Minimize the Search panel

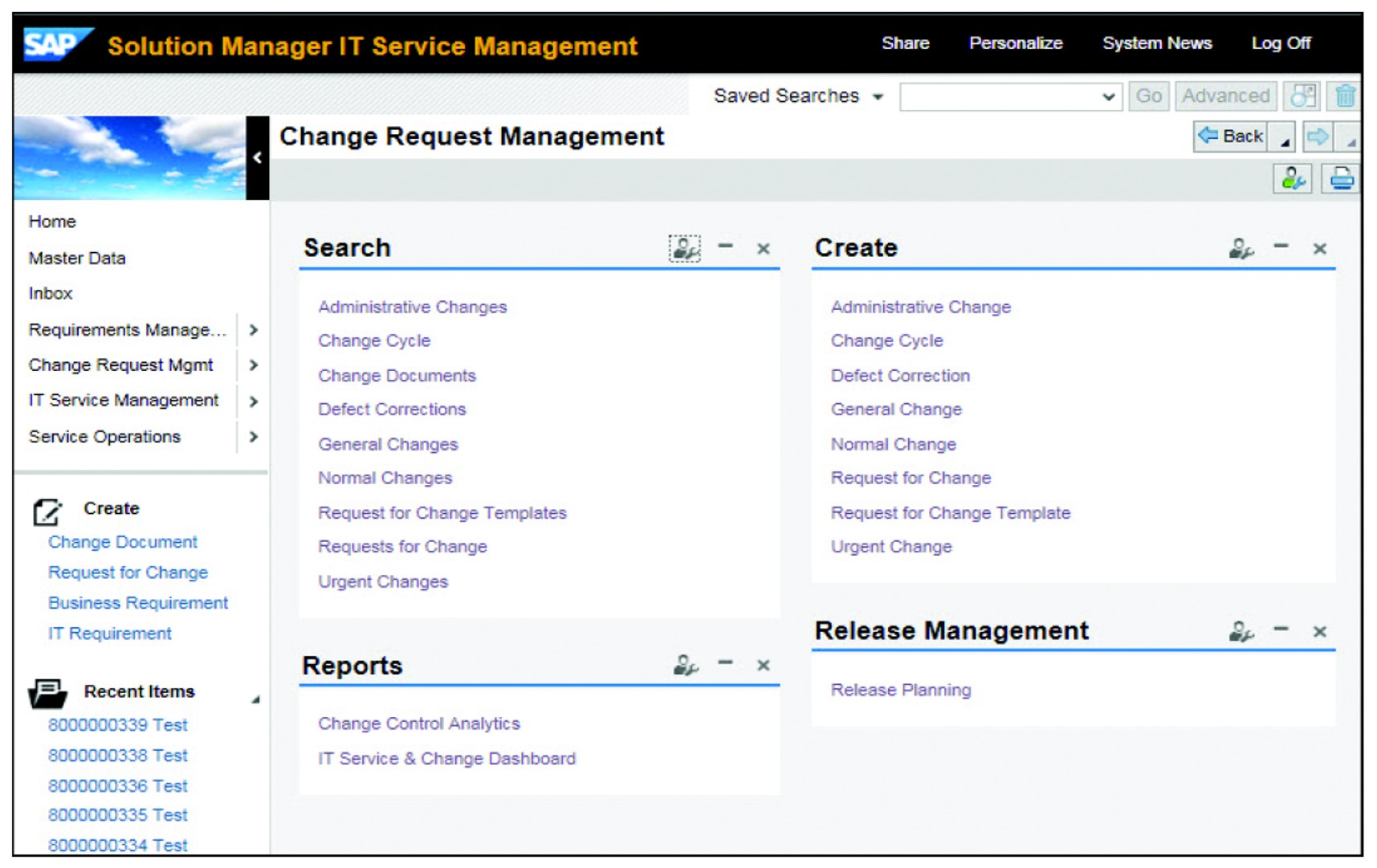(x=727, y=247)
